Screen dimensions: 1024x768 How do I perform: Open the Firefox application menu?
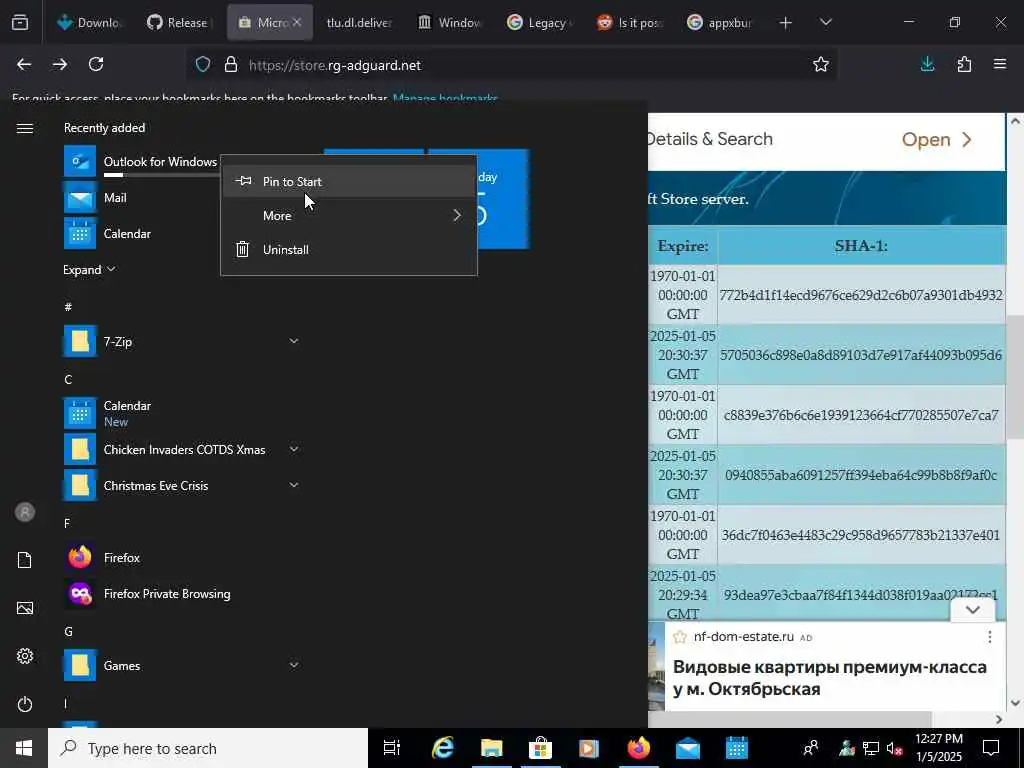(x=1000, y=64)
